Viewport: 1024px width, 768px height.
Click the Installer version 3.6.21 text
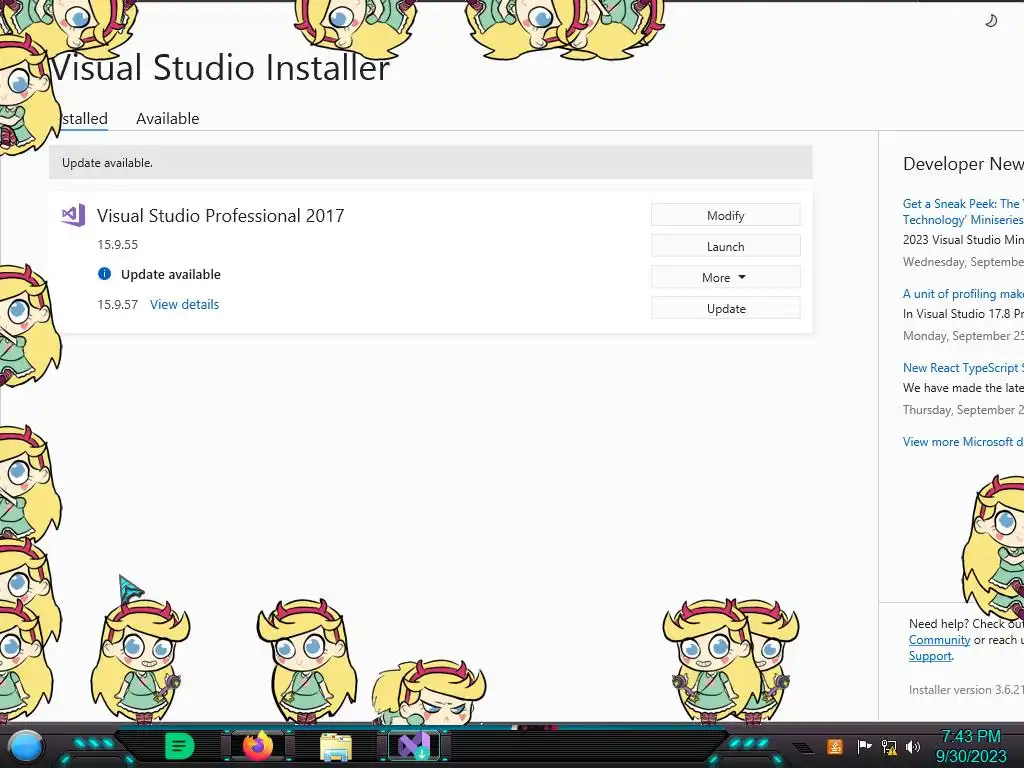coord(966,690)
